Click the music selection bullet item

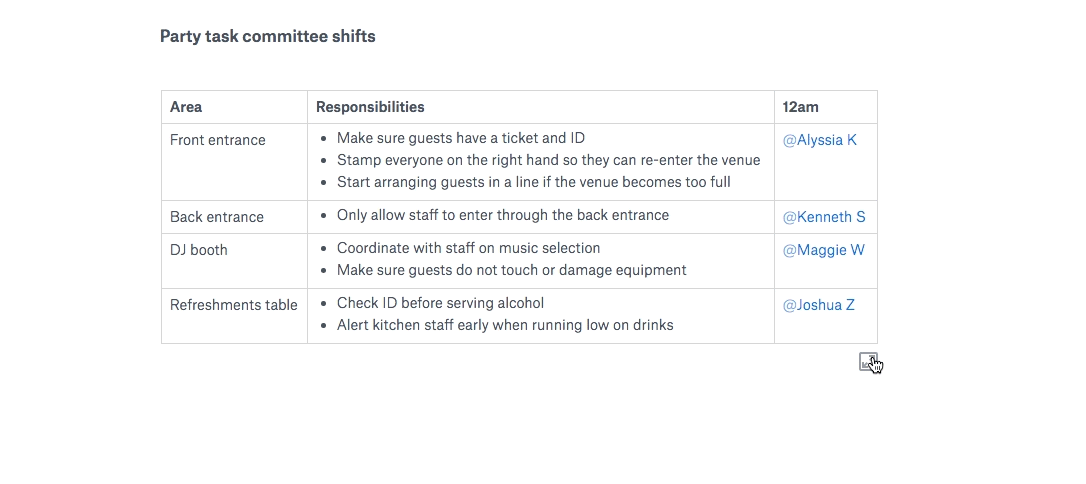(x=468, y=248)
